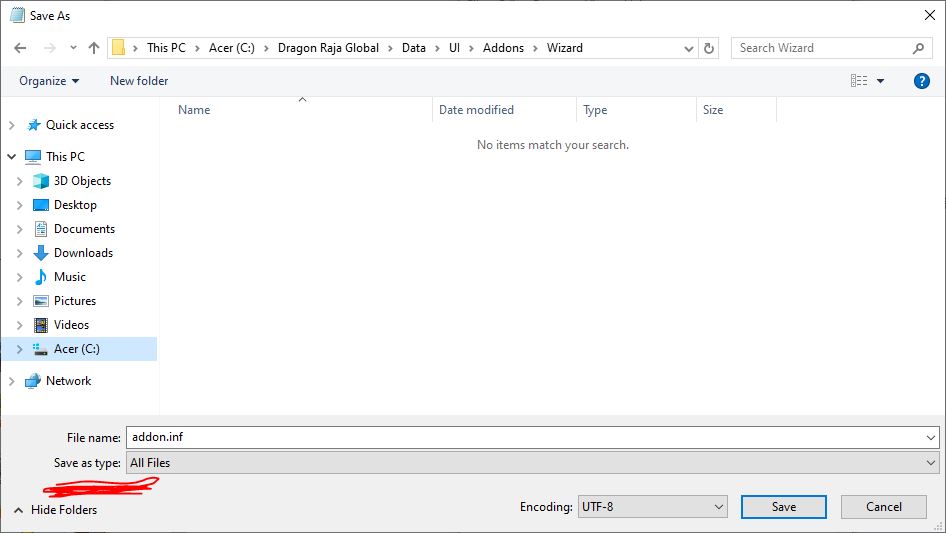The height and width of the screenshot is (533, 946).
Task: Open the Encoding UTF-8 dropdown
Action: point(652,507)
